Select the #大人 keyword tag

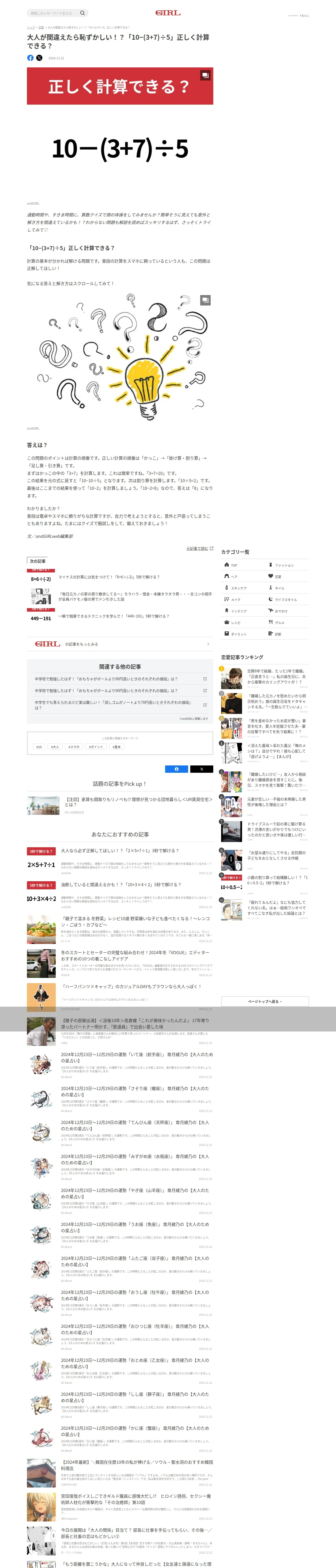(55, 747)
